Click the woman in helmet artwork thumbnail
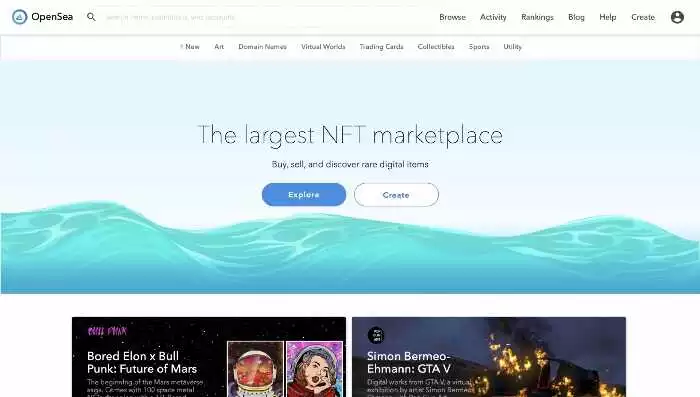 click(314, 369)
